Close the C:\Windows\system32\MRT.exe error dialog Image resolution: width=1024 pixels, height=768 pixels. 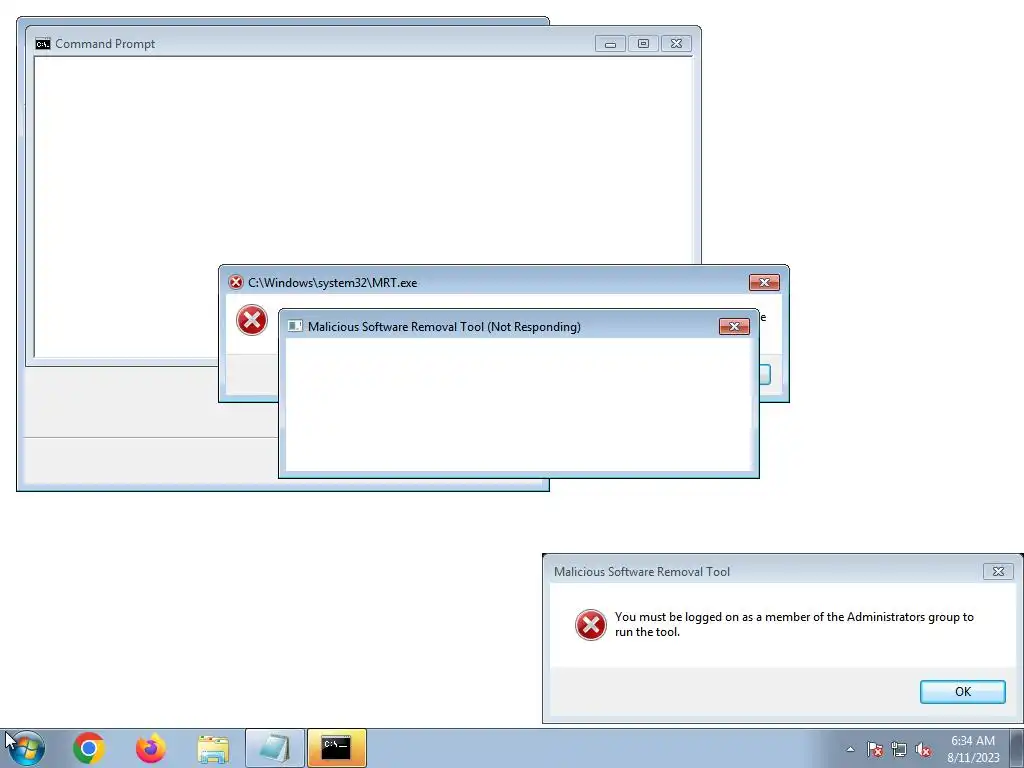pyautogui.click(x=764, y=282)
